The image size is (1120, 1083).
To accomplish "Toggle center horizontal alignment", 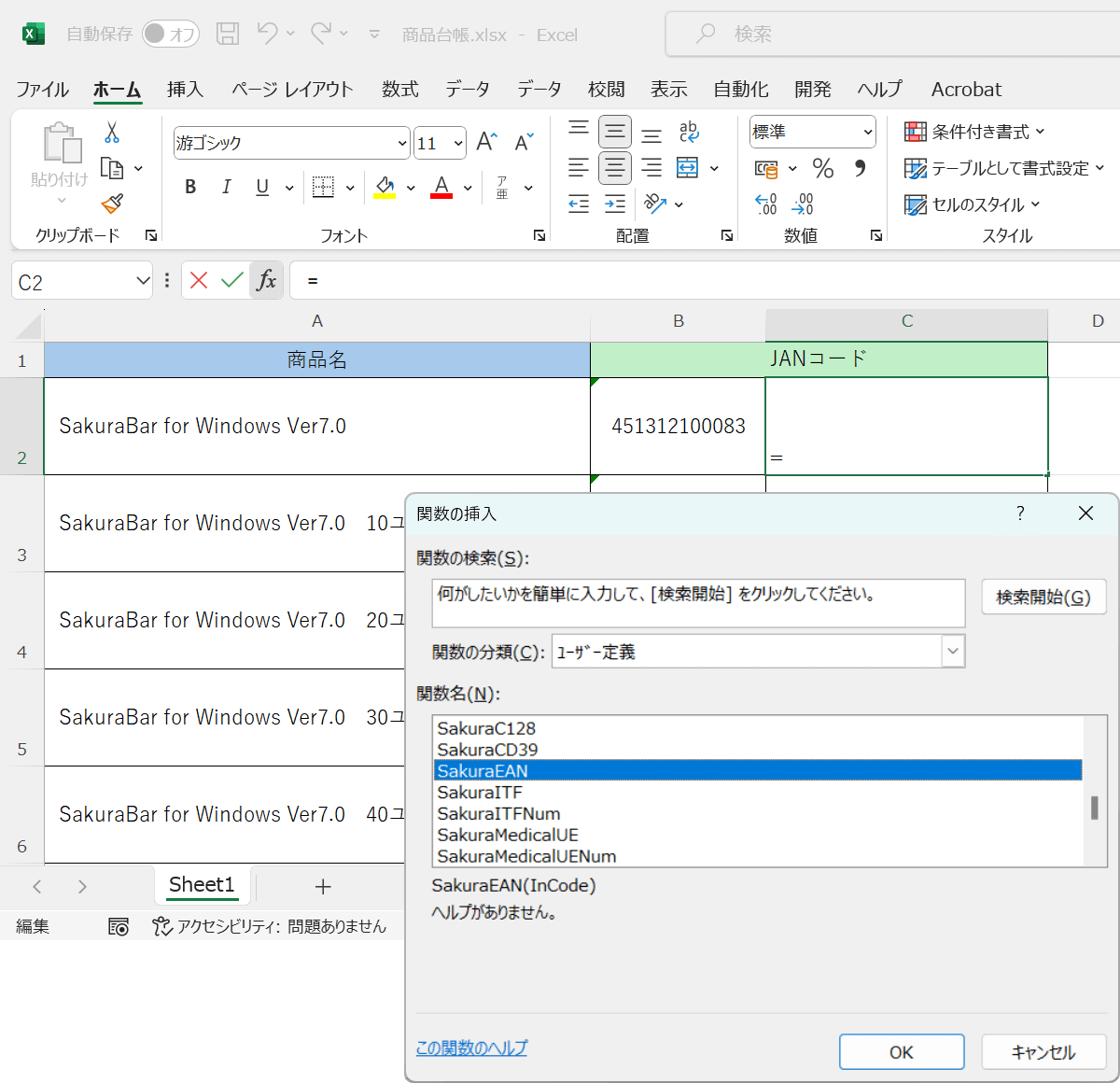I will (615, 168).
